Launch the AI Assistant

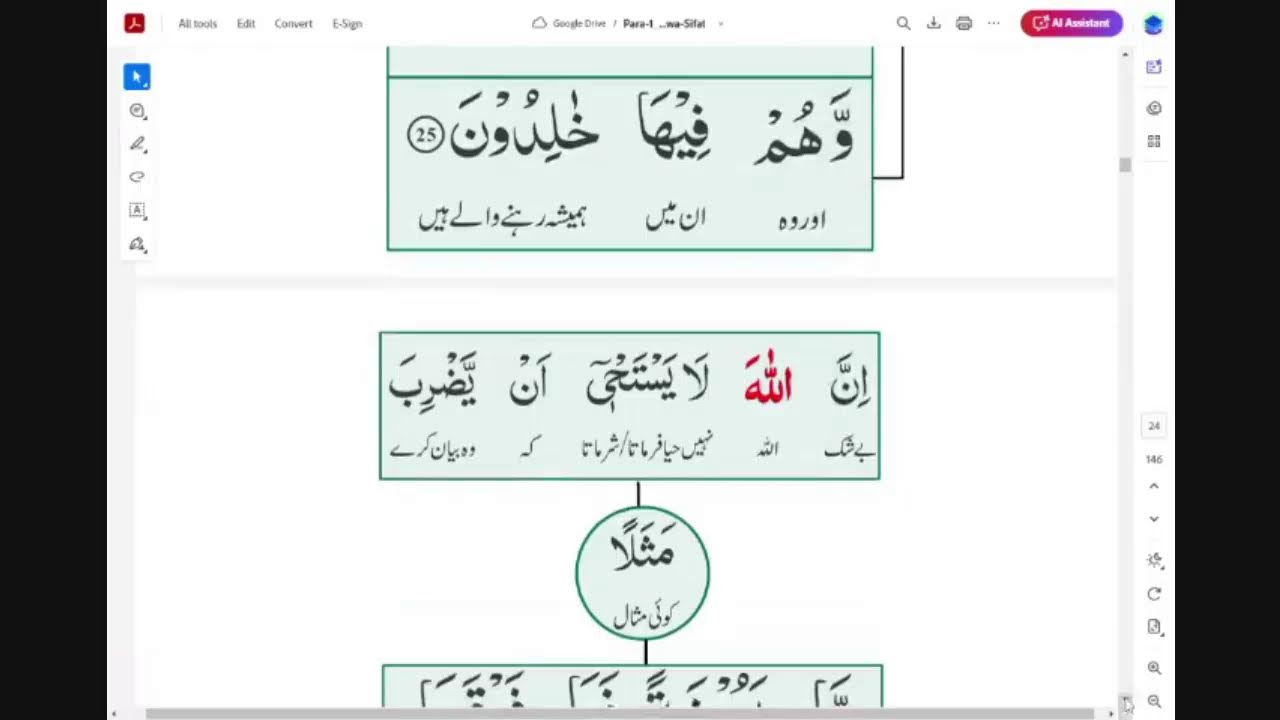click(x=1071, y=23)
